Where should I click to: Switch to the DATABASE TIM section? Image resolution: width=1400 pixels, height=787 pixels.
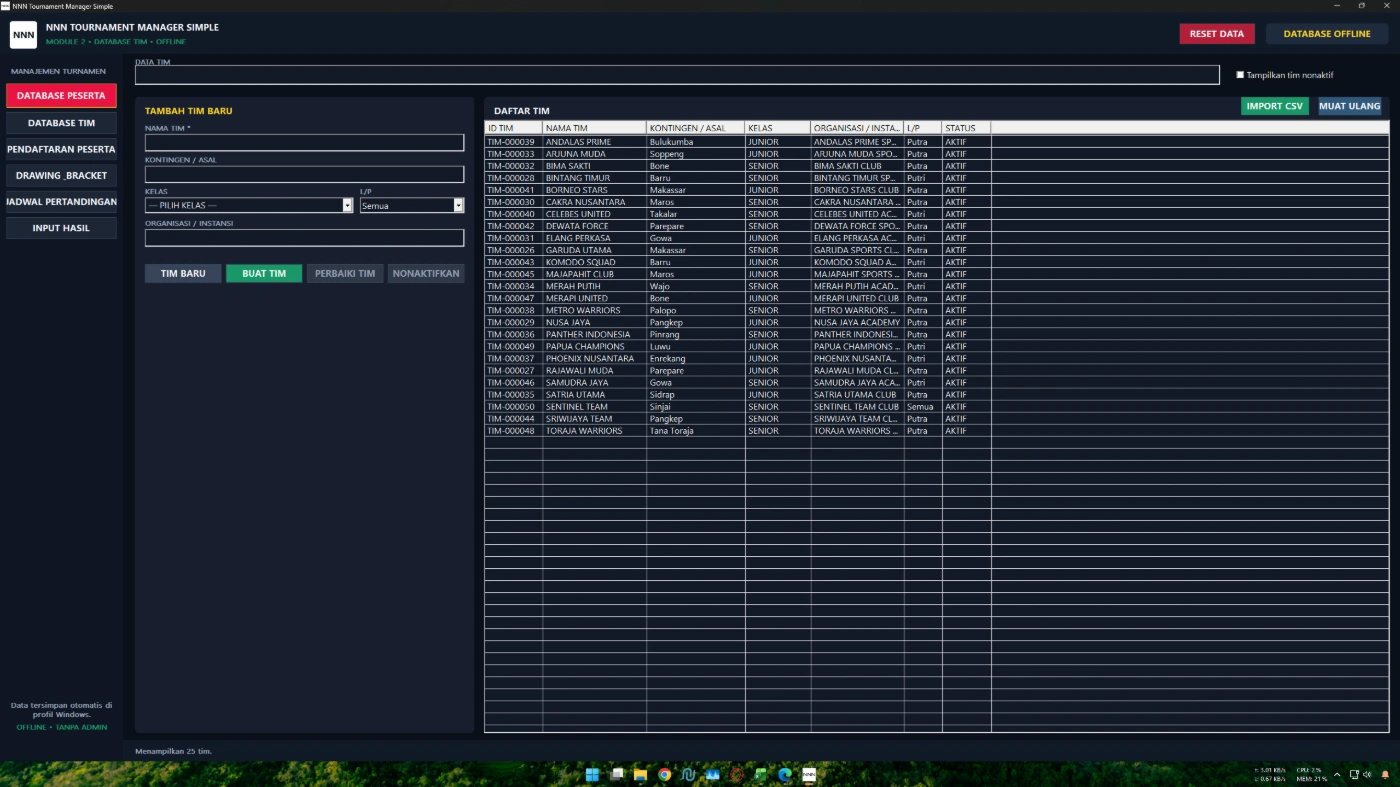61,123
